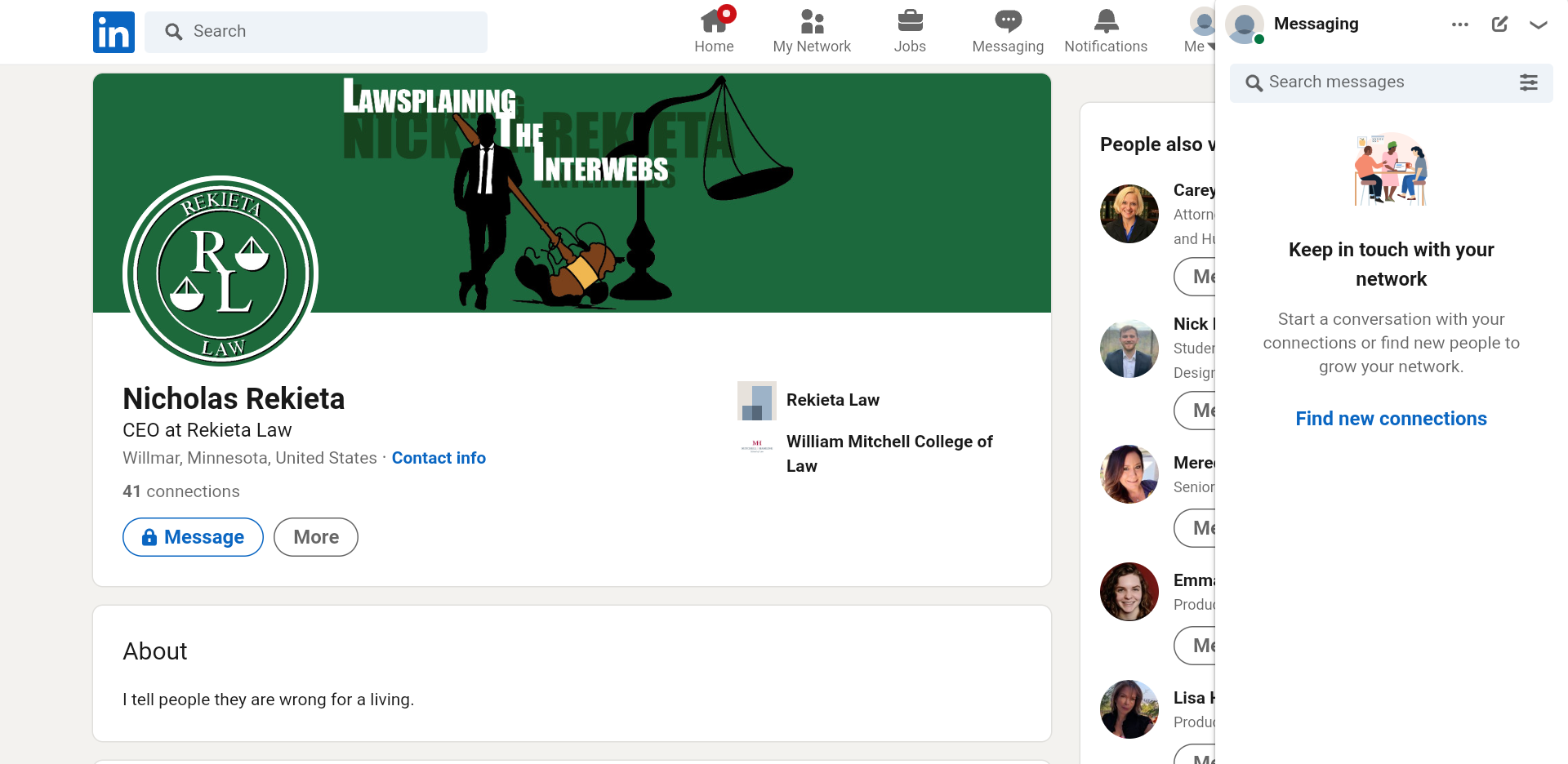Image resolution: width=1568 pixels, height=764 pixels.
Task: Open Lisa's profile photo in sidebar
Action: coord(1129,709)
